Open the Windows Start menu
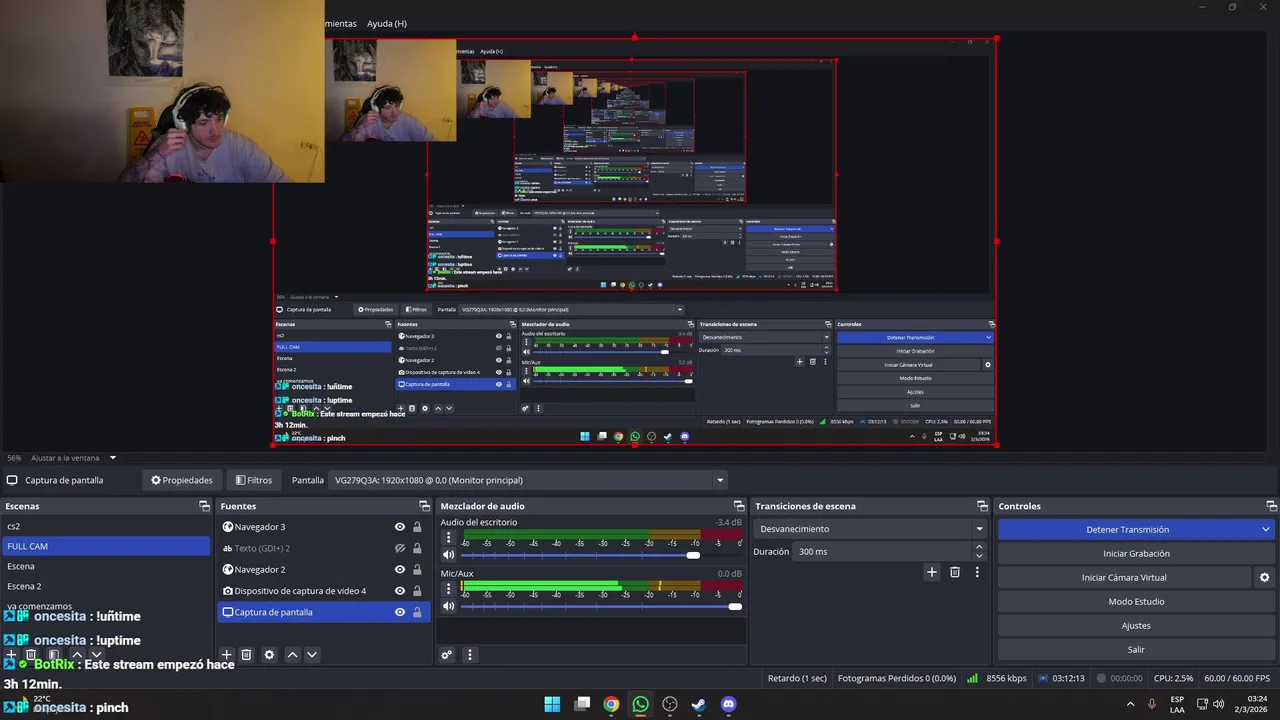Viewport: 1280px width, 720px height. pos(552,704)
